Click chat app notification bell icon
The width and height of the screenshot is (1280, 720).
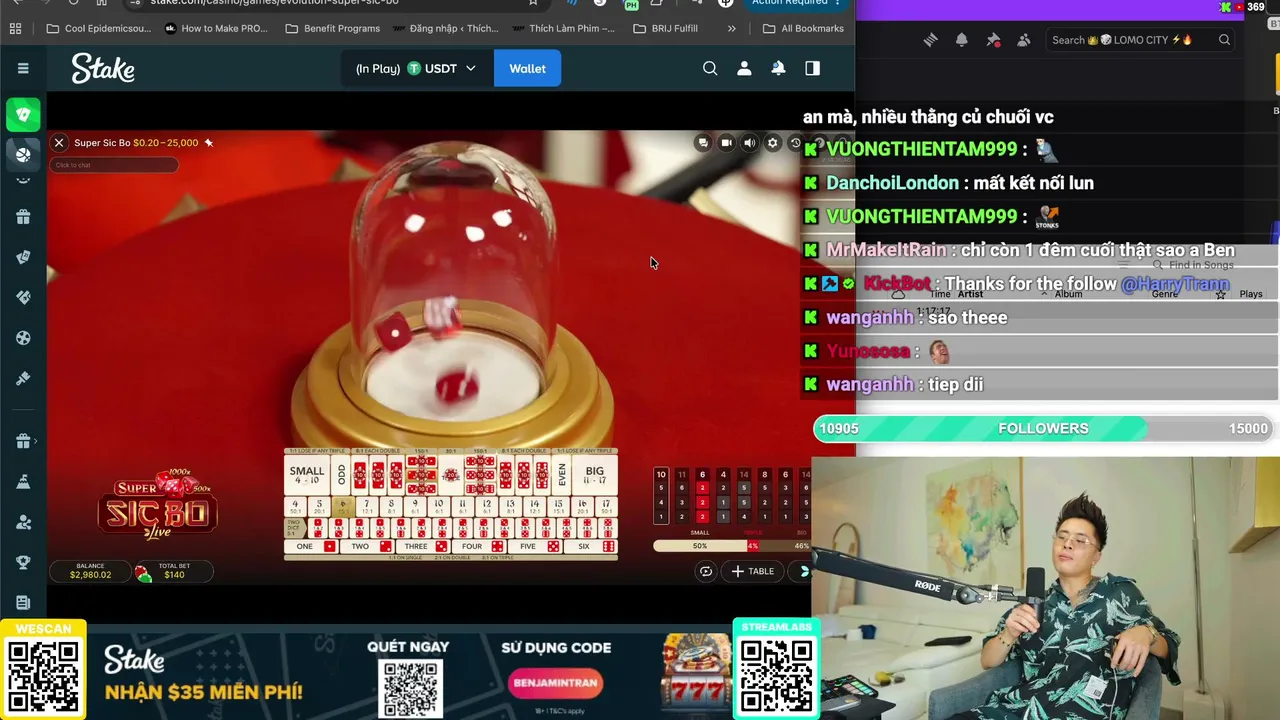click(x=962, y=40)
